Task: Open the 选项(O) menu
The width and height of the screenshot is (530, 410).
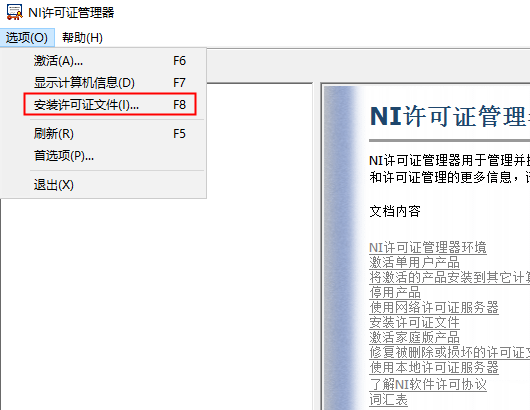Action: point(27,38)
